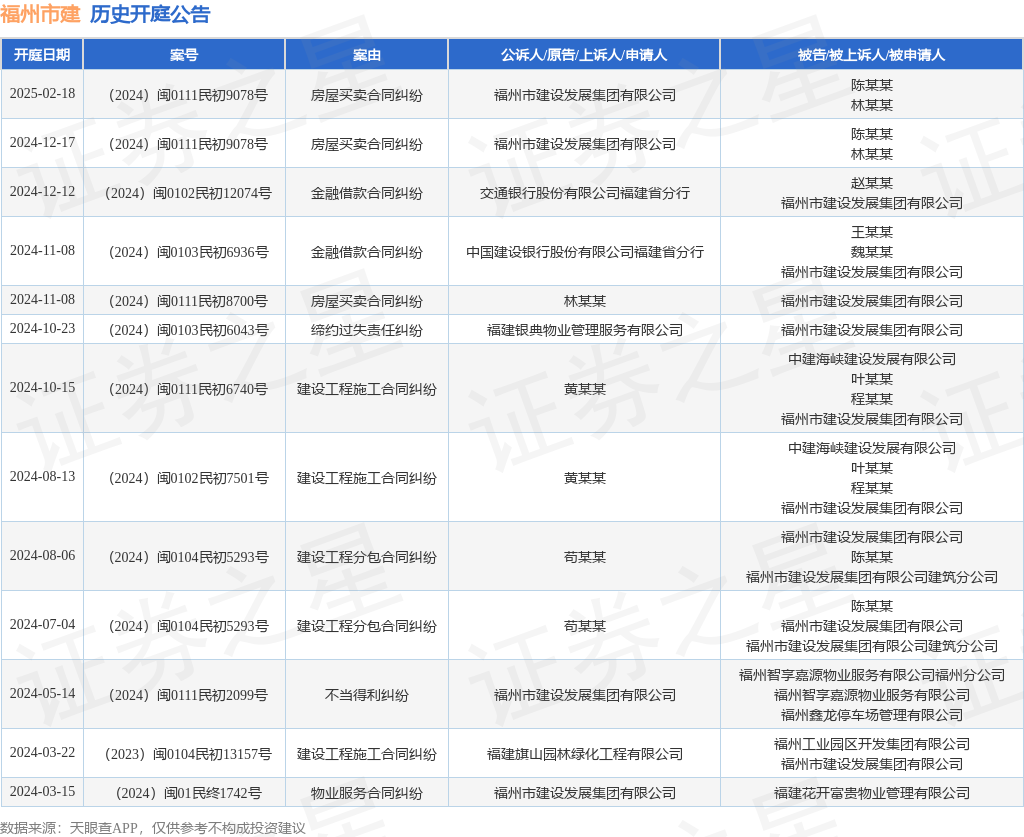This screenshot has height=837, width=1024.
Task: Click plaintiff 福建旗山园林绿化工程有限公司
Action: click(584, 754)
